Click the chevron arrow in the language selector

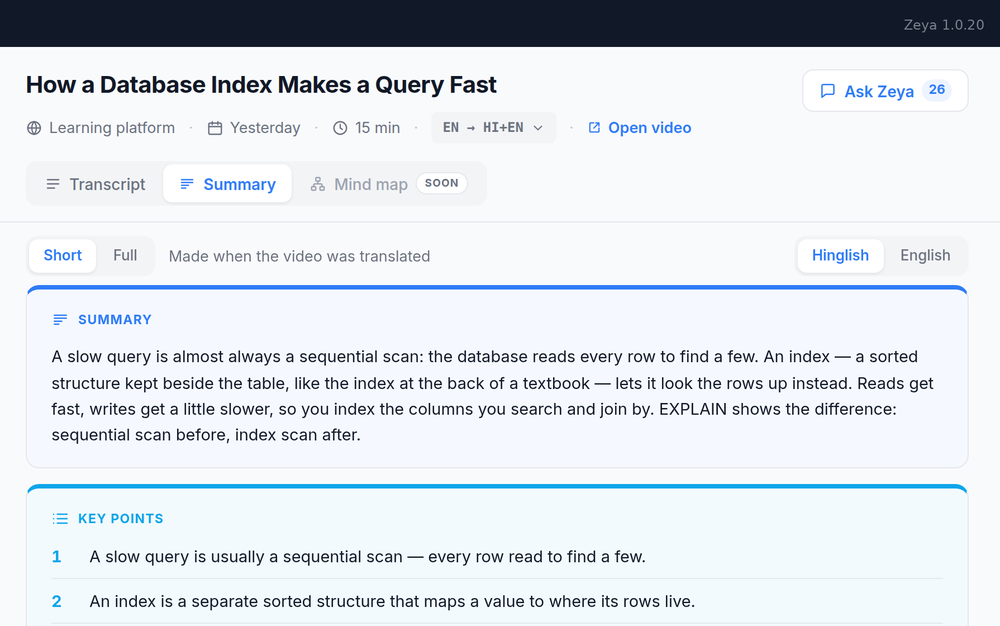pos(538,128)
